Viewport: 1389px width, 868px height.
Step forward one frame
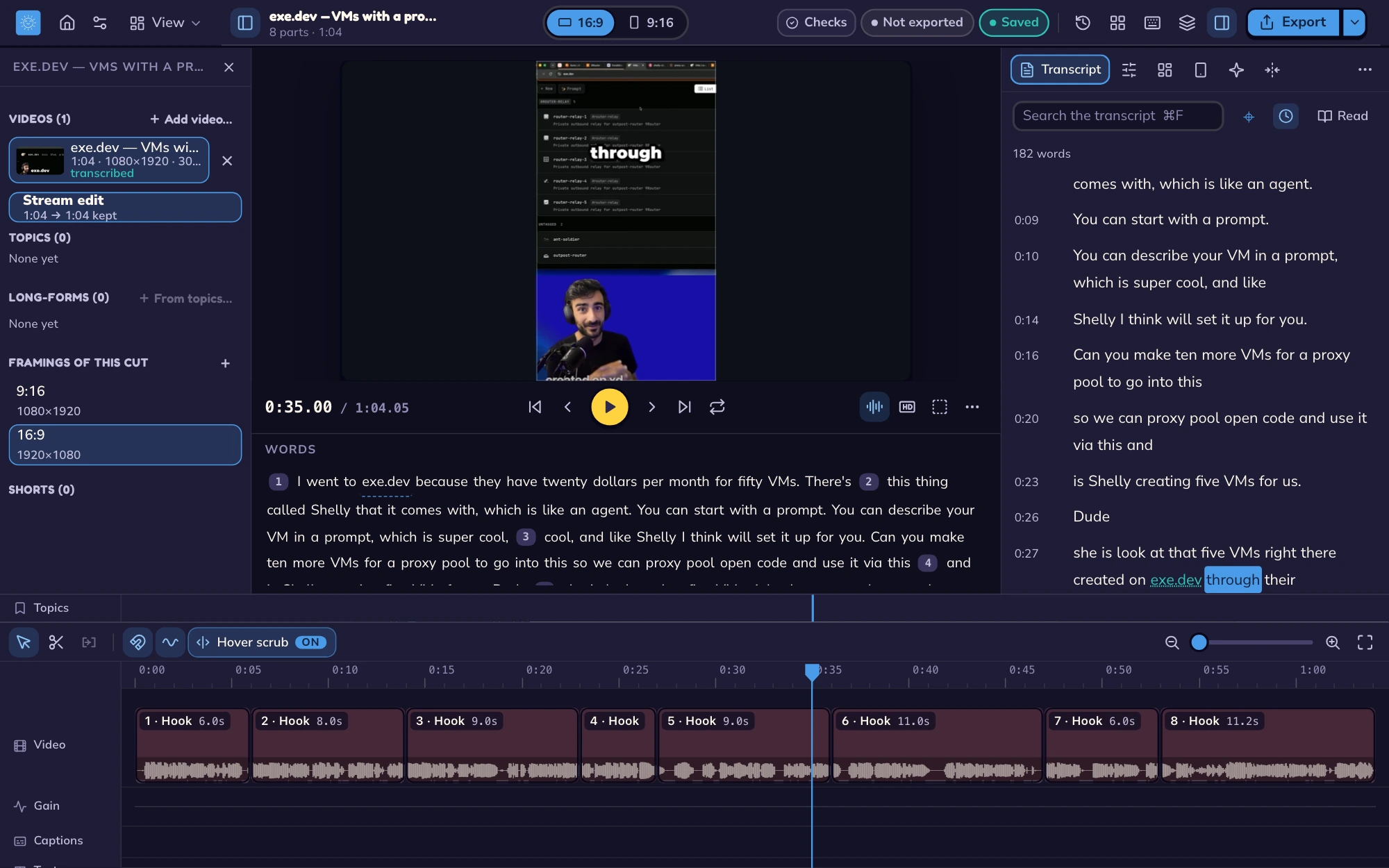point(651,407)
